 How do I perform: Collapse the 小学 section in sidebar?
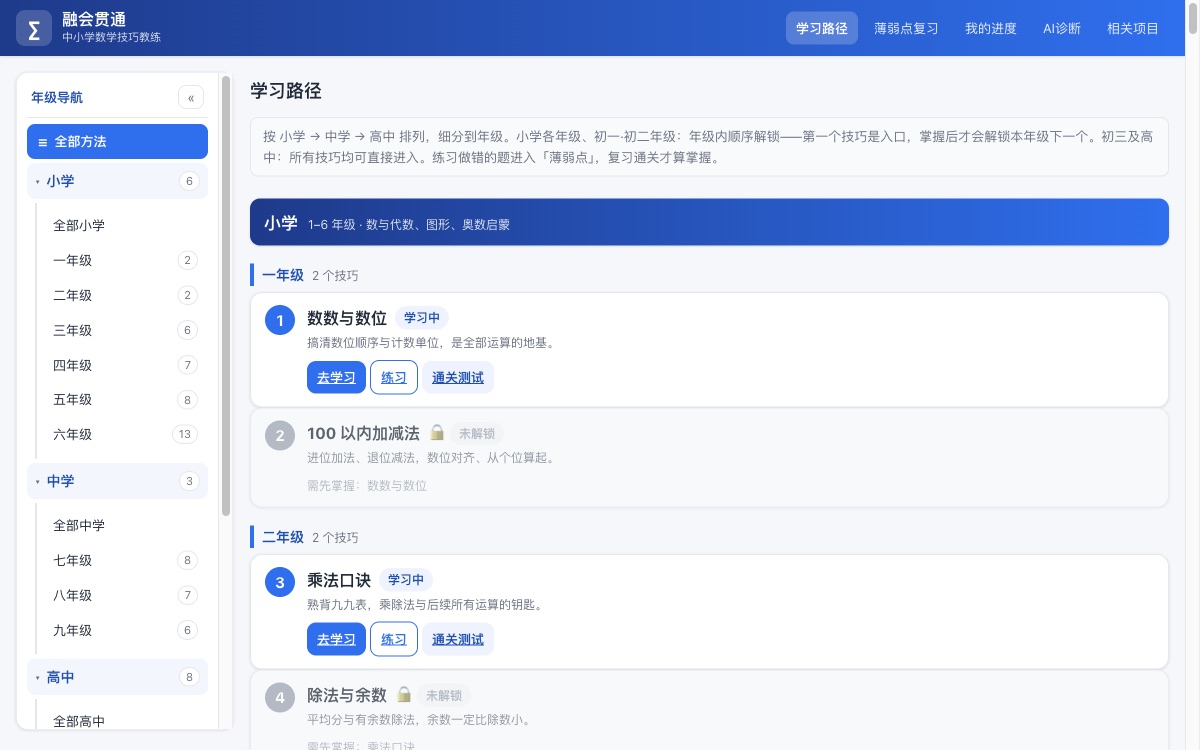(117, 181)
